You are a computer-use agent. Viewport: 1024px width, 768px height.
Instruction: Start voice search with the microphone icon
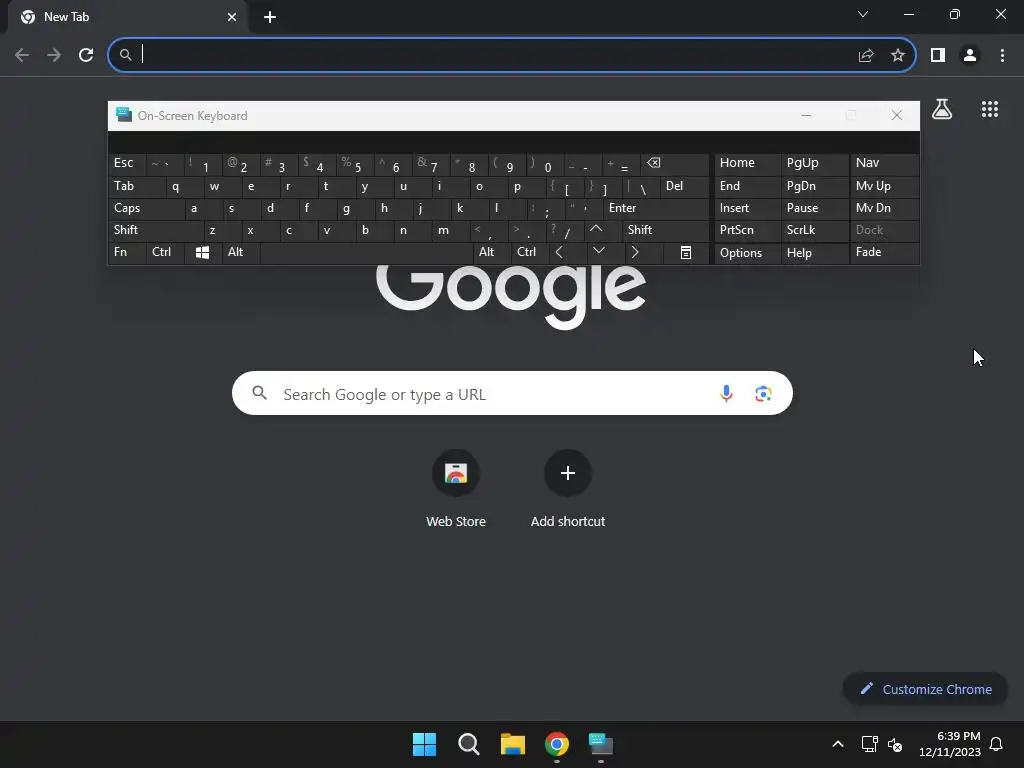point(726,394)
